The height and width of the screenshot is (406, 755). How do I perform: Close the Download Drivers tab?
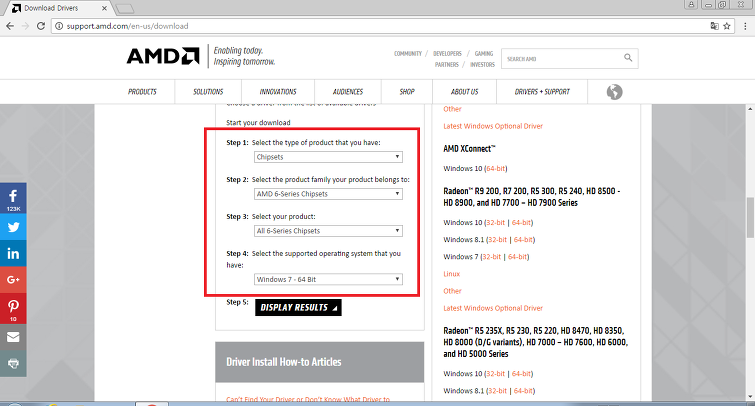pyautogui.click(x=104, y=8)
